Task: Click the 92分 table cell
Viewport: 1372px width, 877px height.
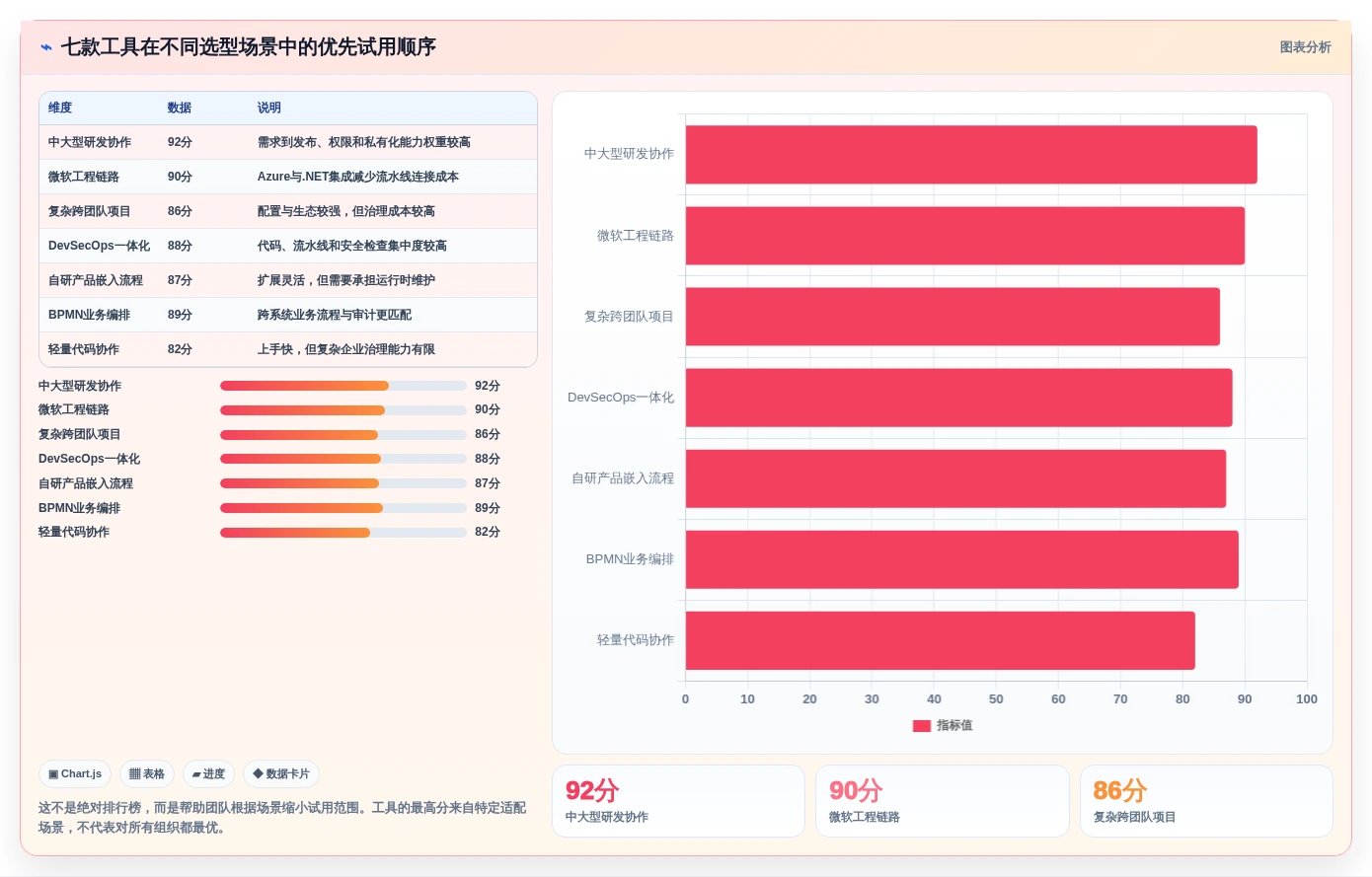Action: coord(180,142)
